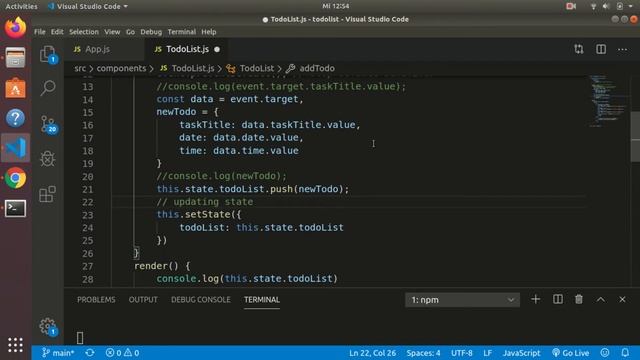
Task: Select Visual Studio Code in the dock
Action: 16,148
